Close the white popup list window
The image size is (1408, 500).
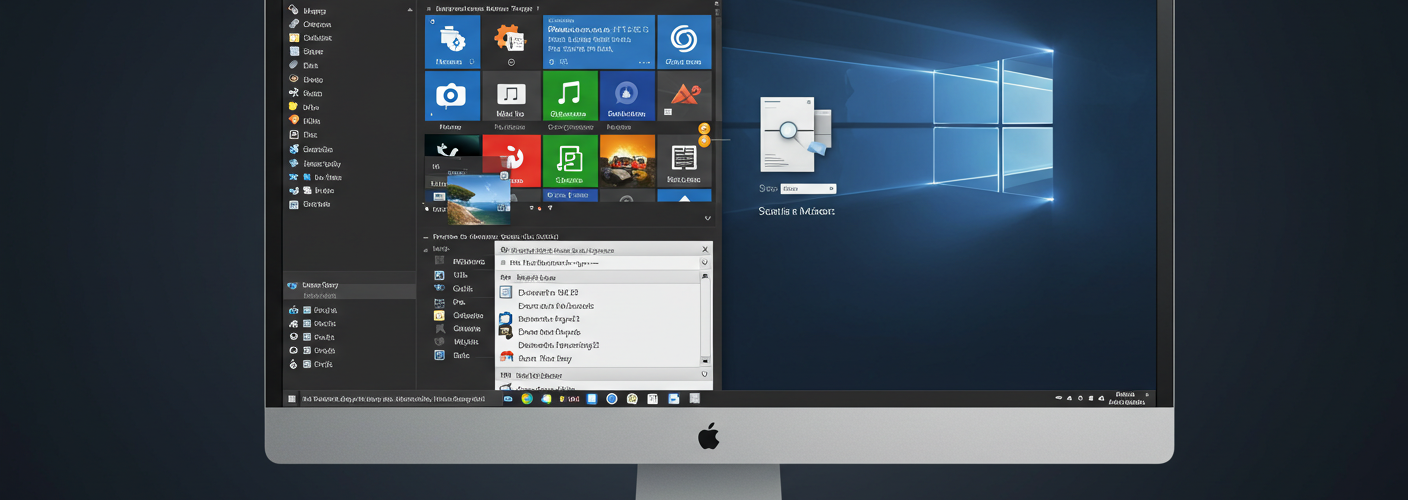point(705,250)
